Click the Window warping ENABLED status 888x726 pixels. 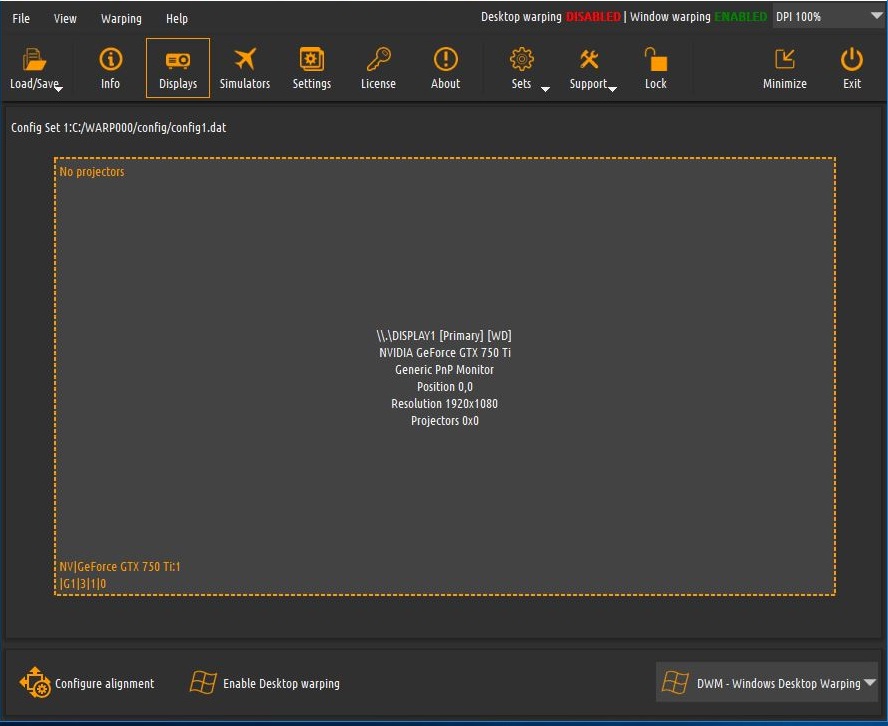pos(699,16)
